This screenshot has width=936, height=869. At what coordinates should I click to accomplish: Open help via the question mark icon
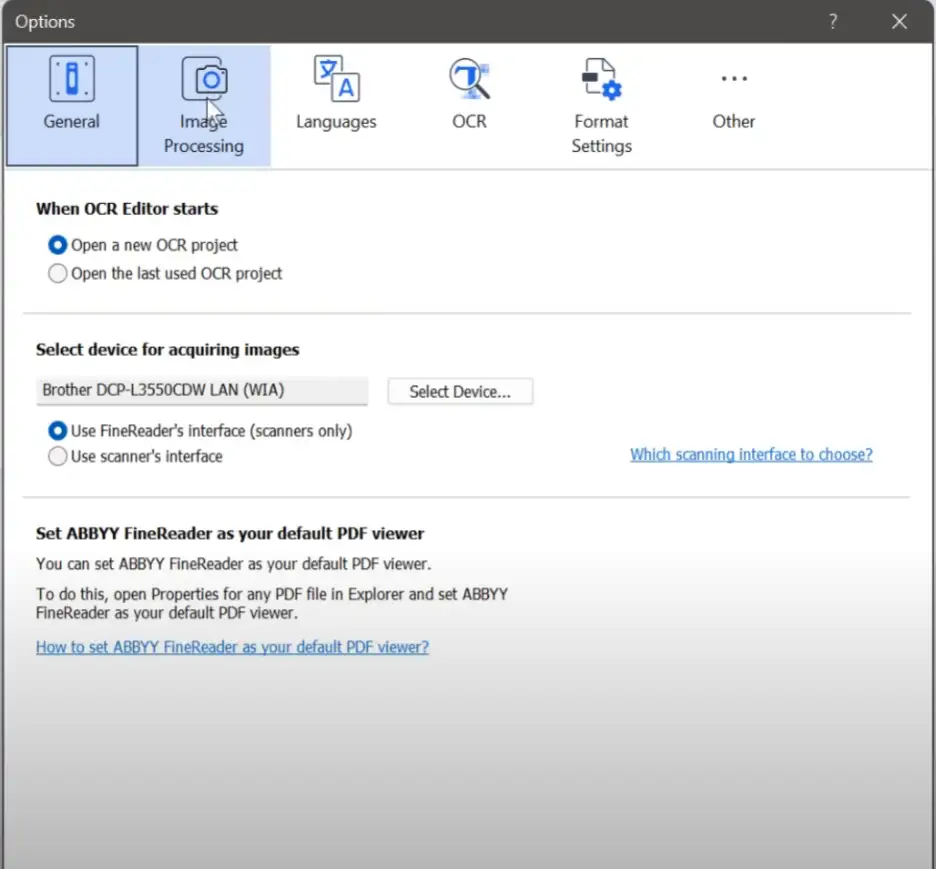pyautogui.click(x=832, y=21)
